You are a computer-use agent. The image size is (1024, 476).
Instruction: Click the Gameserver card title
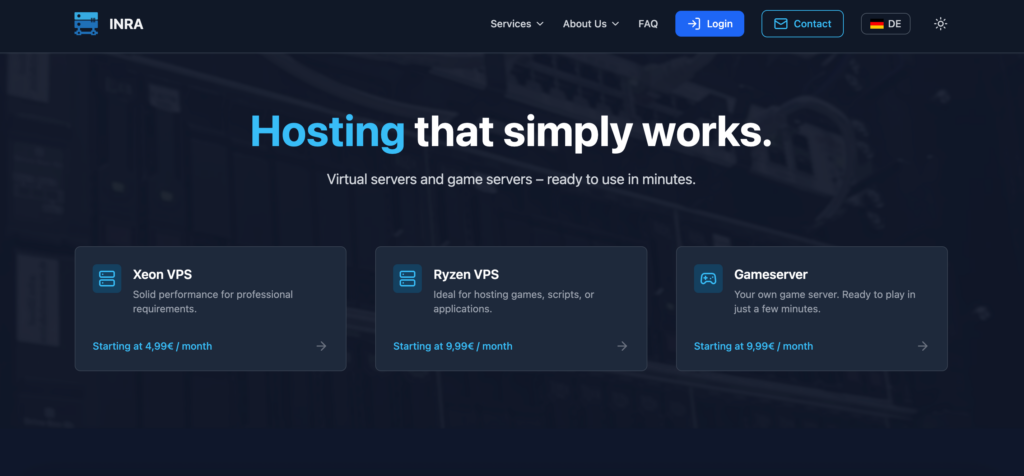click(x=770, y=274)
